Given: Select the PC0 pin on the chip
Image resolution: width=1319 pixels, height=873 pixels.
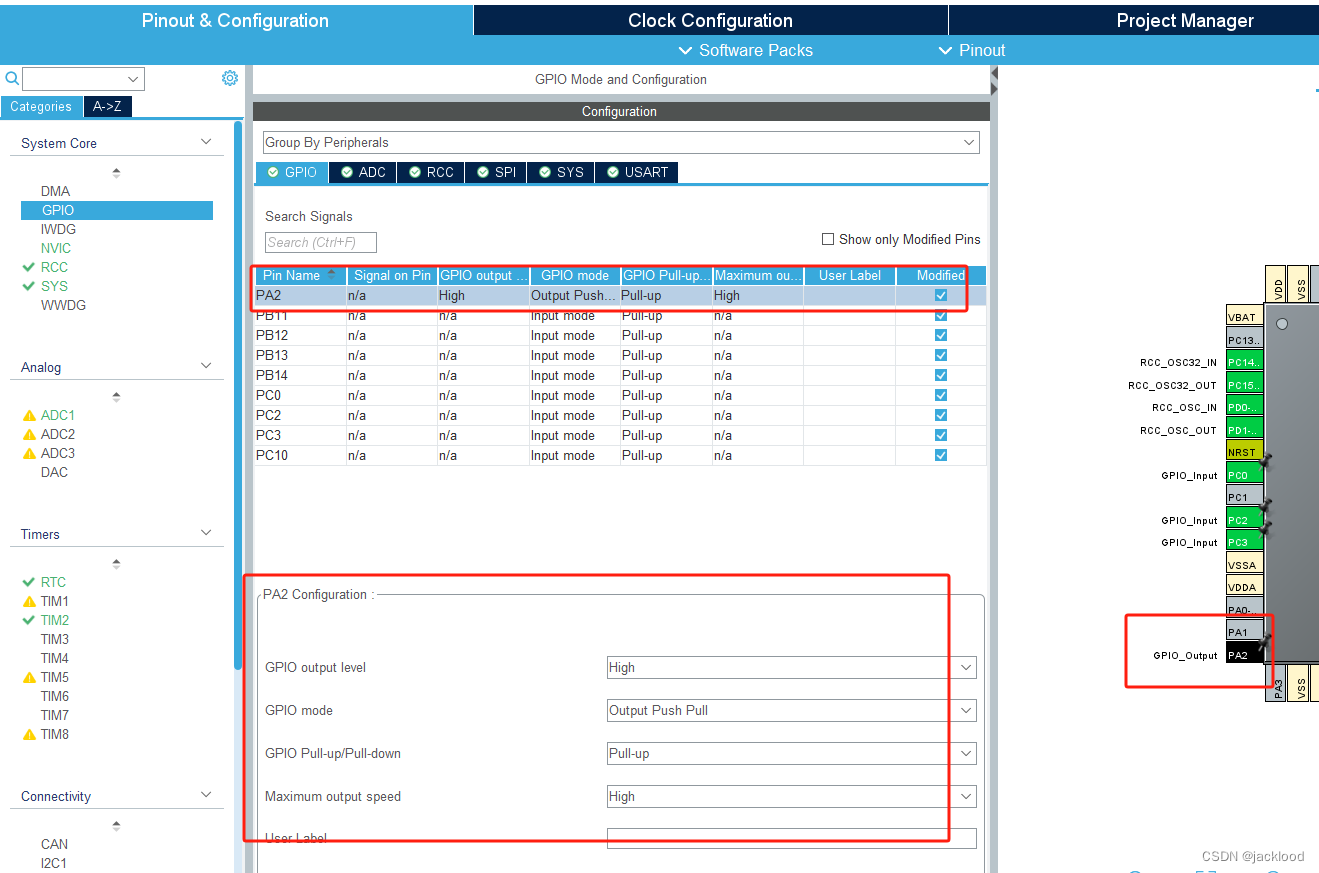Looking at the screenshot, I should coord(1244,475).
